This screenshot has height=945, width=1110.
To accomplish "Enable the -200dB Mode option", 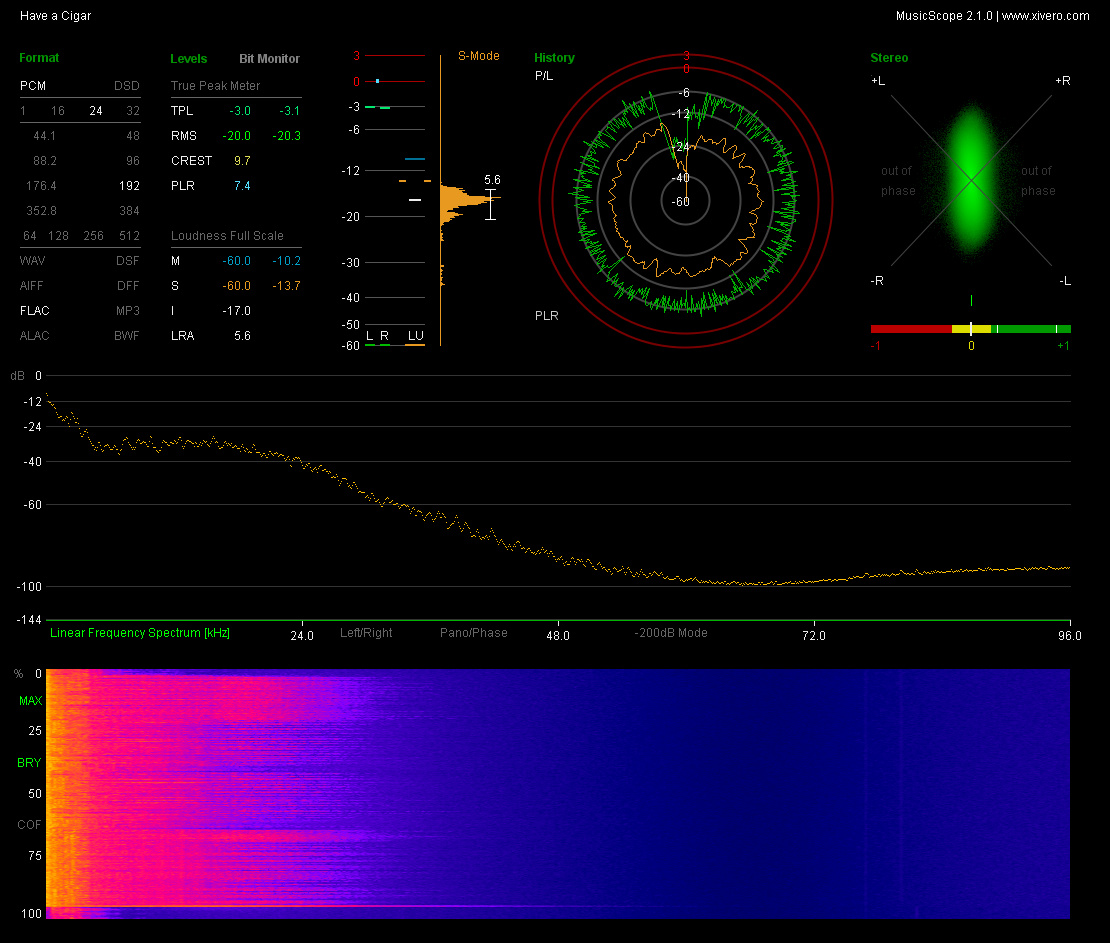I will click(x=671, y=633).
